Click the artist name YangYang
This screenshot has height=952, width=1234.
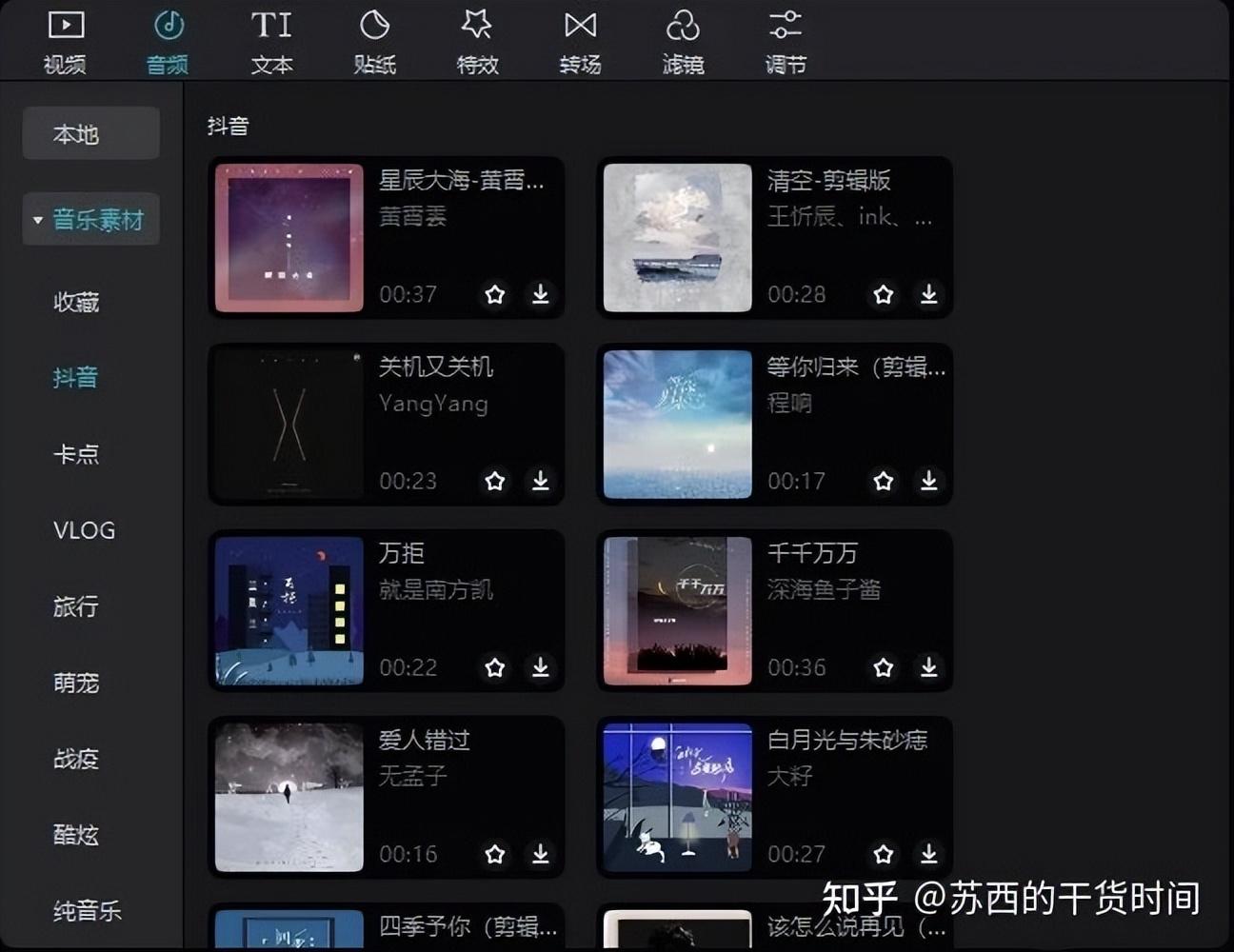(x=433, y=404)
